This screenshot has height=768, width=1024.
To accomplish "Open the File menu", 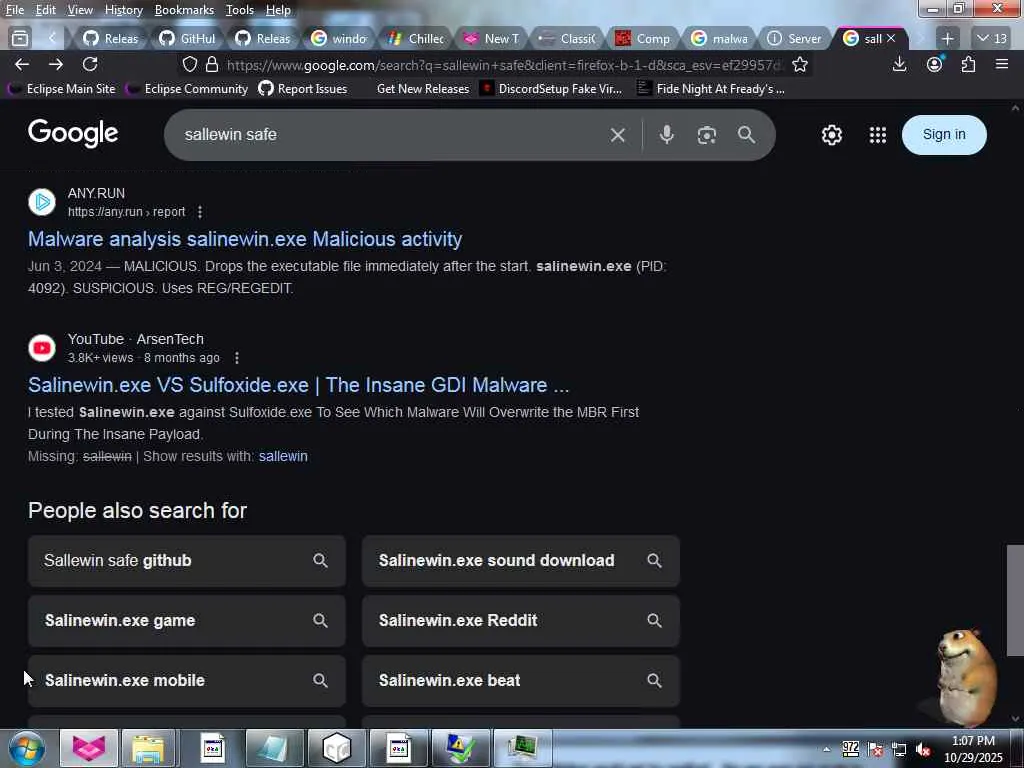I will point(14,10).
